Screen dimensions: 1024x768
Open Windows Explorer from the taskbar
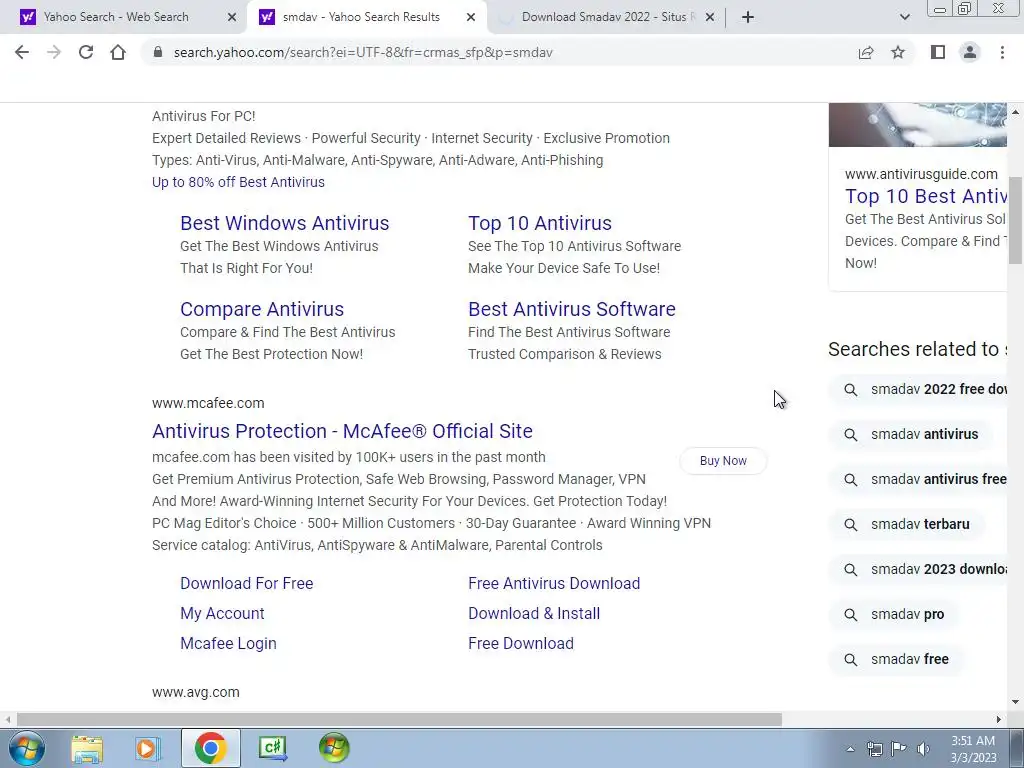pos(87,748)
